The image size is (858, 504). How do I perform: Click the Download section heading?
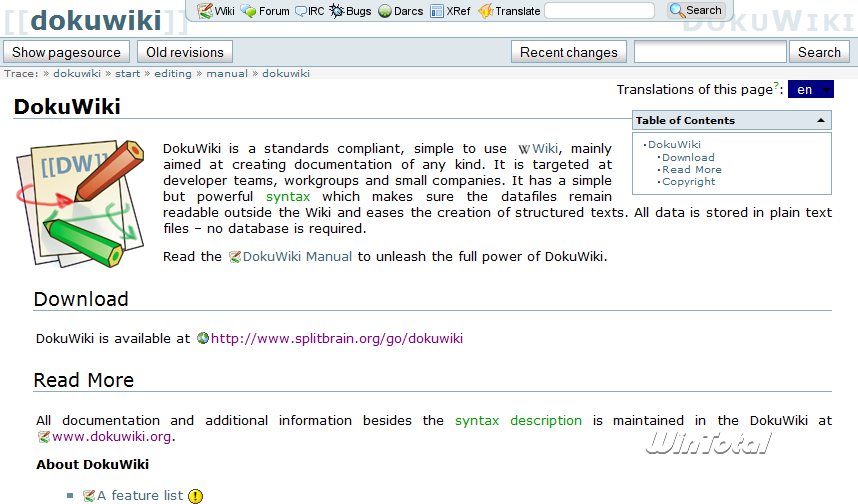[81, 299]
